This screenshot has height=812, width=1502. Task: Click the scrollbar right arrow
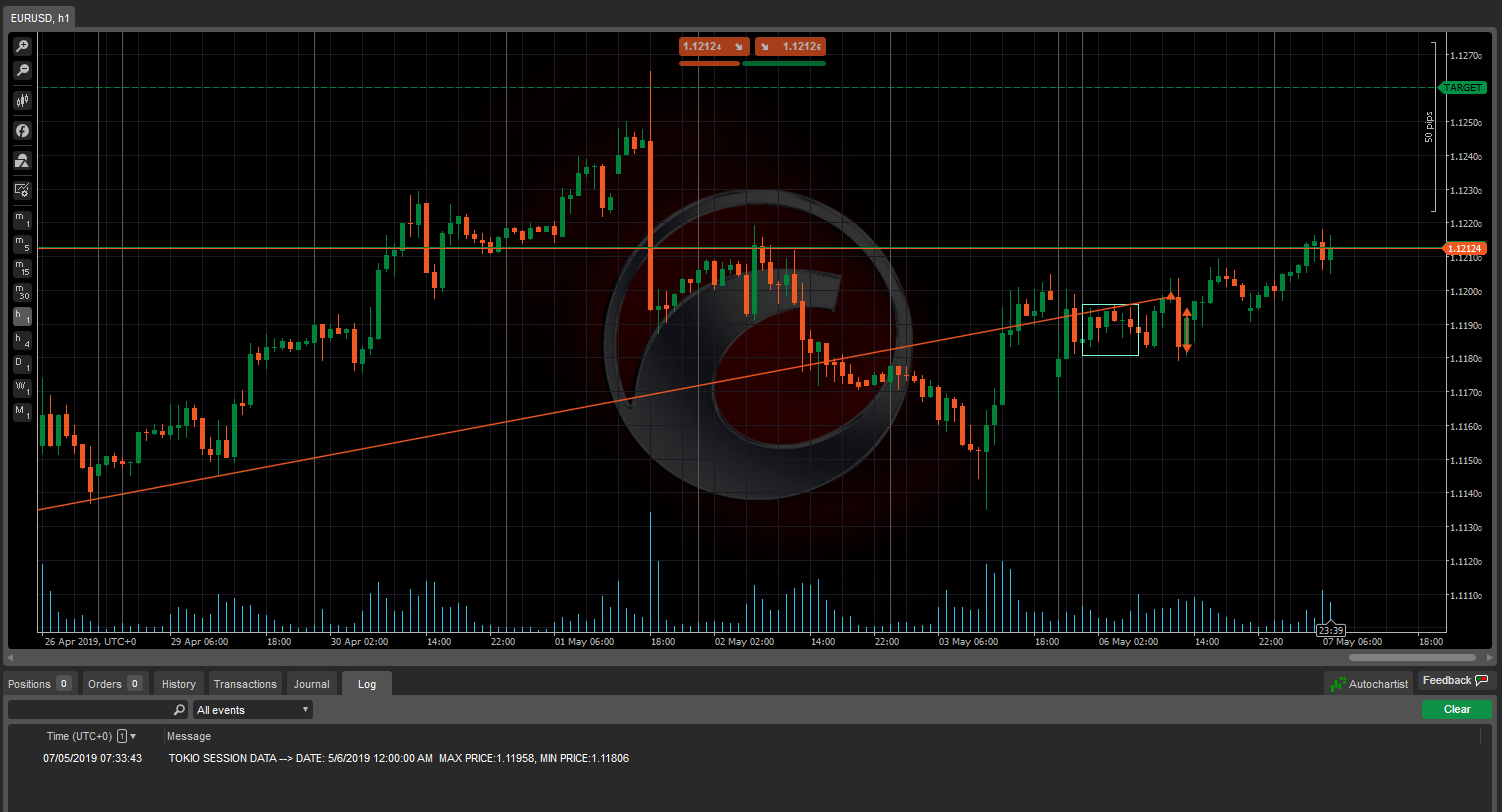1490,658
